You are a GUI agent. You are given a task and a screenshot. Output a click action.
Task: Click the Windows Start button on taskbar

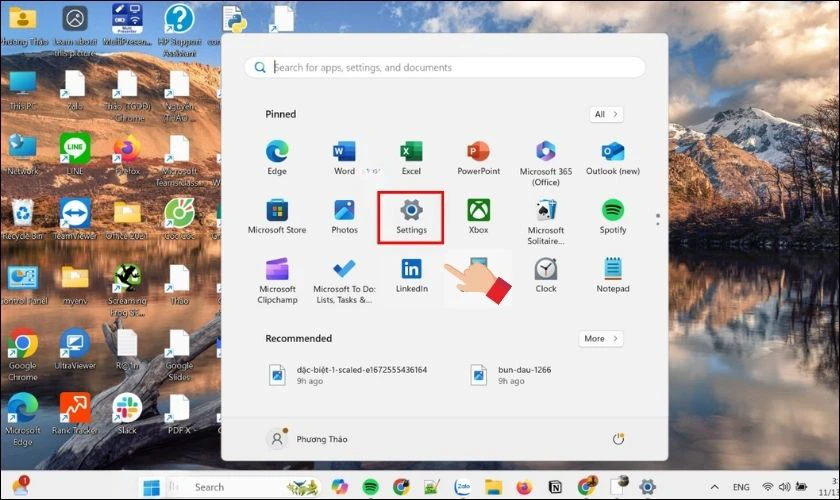point(152,487)
